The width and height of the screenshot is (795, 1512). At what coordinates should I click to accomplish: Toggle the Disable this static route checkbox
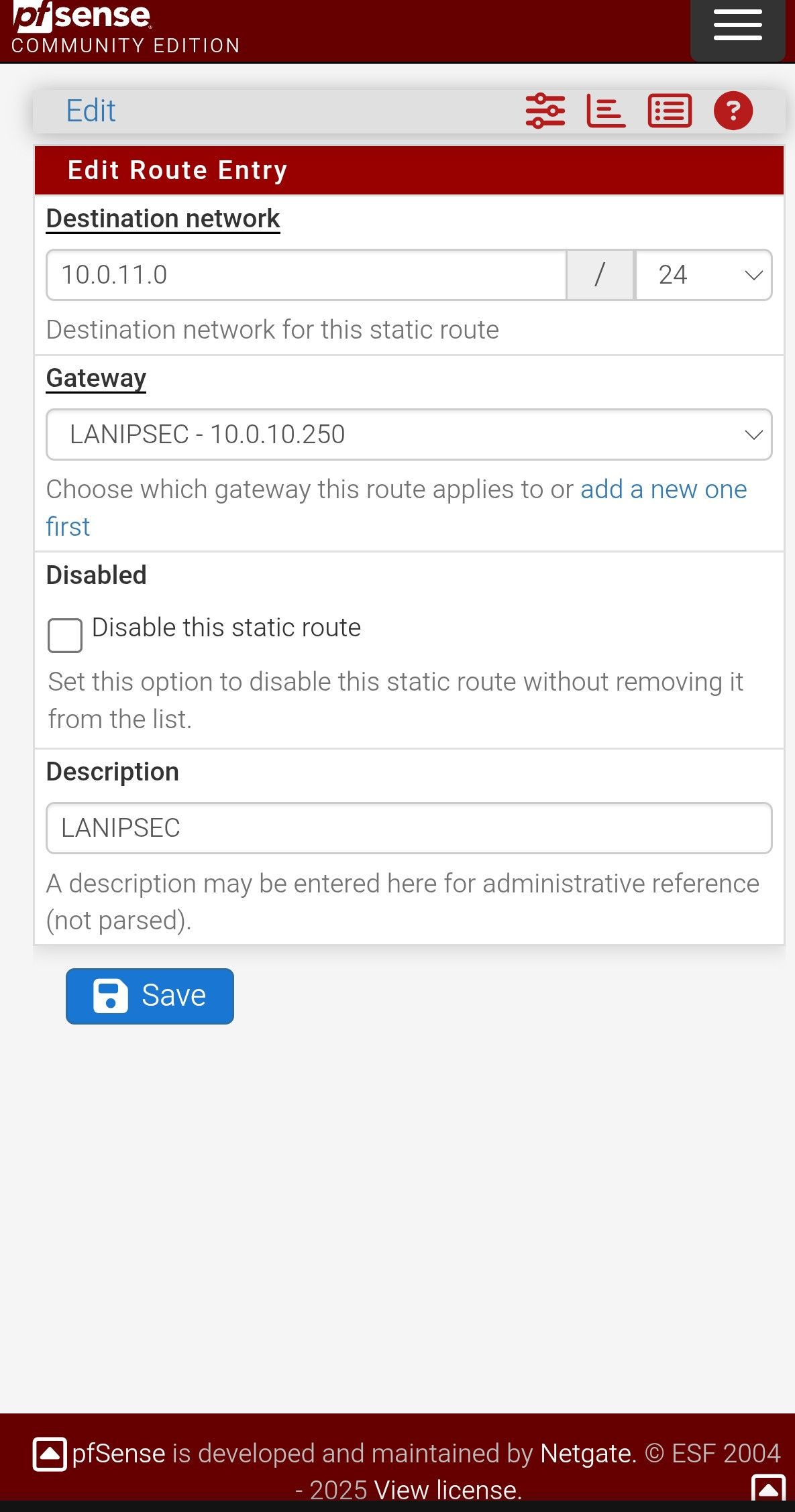[x=65, y=635]
